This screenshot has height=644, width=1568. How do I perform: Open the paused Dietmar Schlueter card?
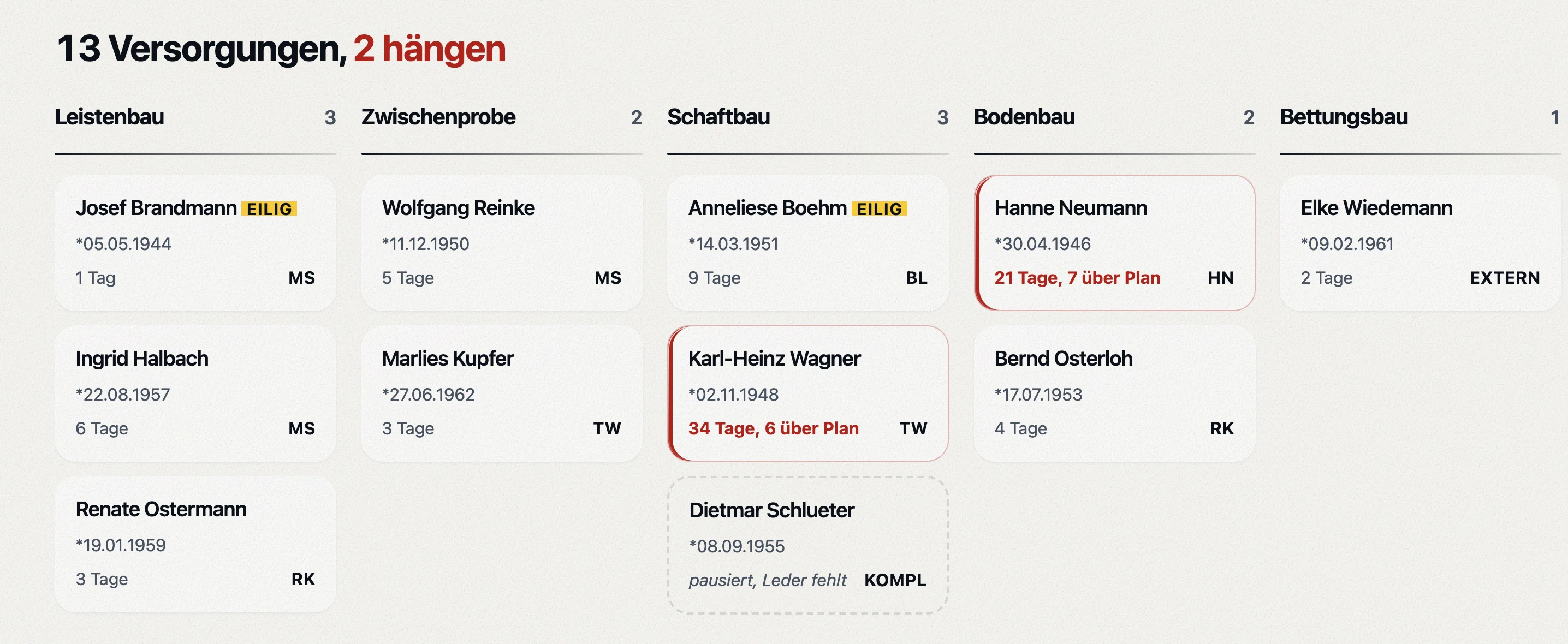click(807, 545)
